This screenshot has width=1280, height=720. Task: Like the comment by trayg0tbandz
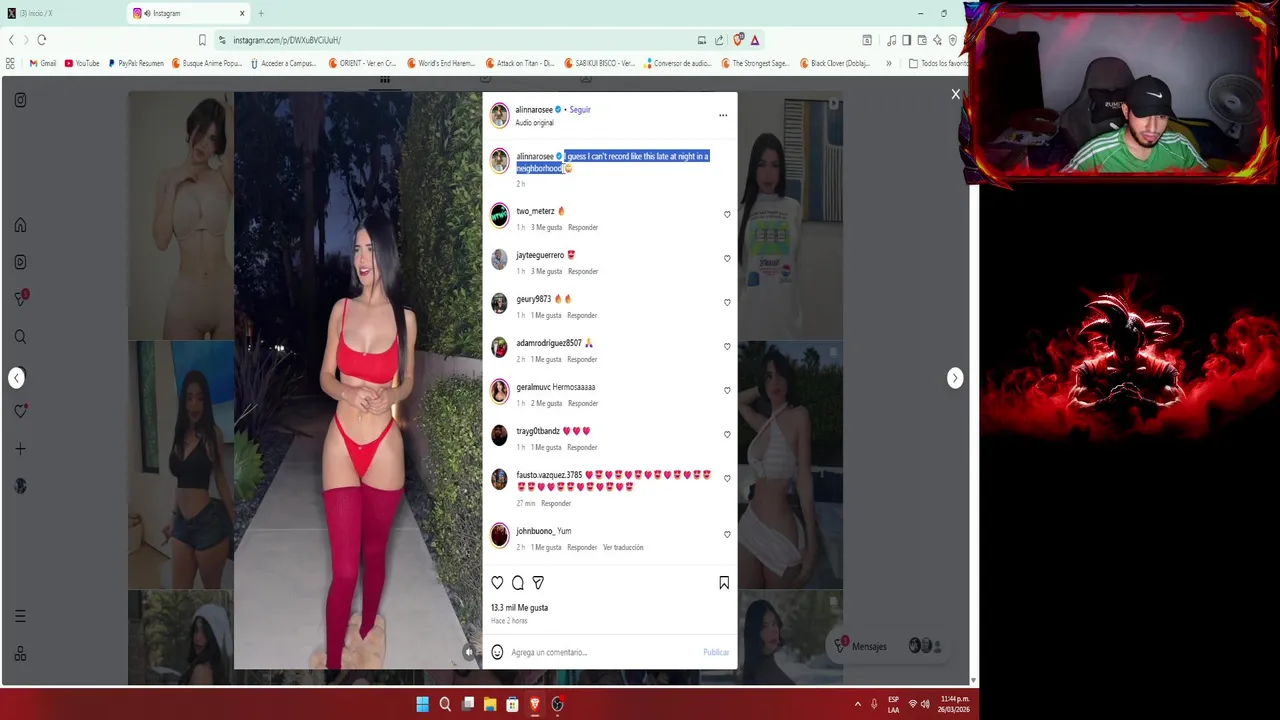[x=727, y=434]
